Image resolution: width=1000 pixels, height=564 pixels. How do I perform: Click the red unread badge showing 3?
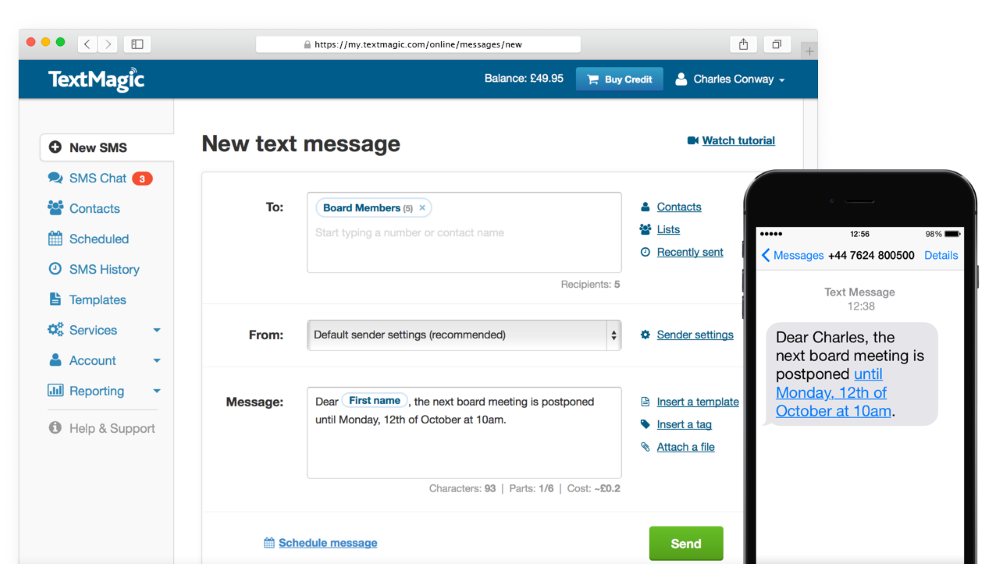tap(142, 179)
